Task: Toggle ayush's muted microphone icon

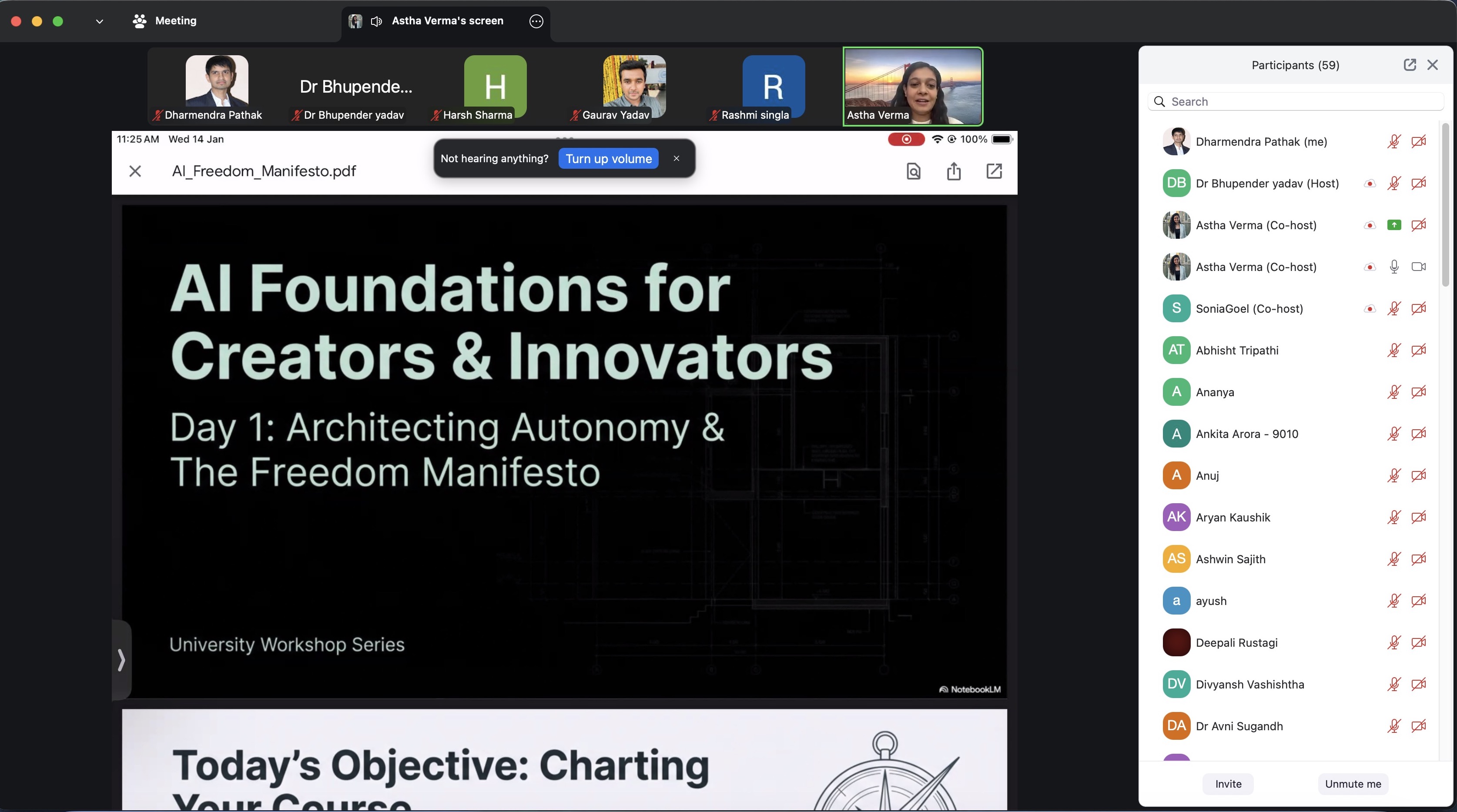Action: click(x=1393, y=601)
